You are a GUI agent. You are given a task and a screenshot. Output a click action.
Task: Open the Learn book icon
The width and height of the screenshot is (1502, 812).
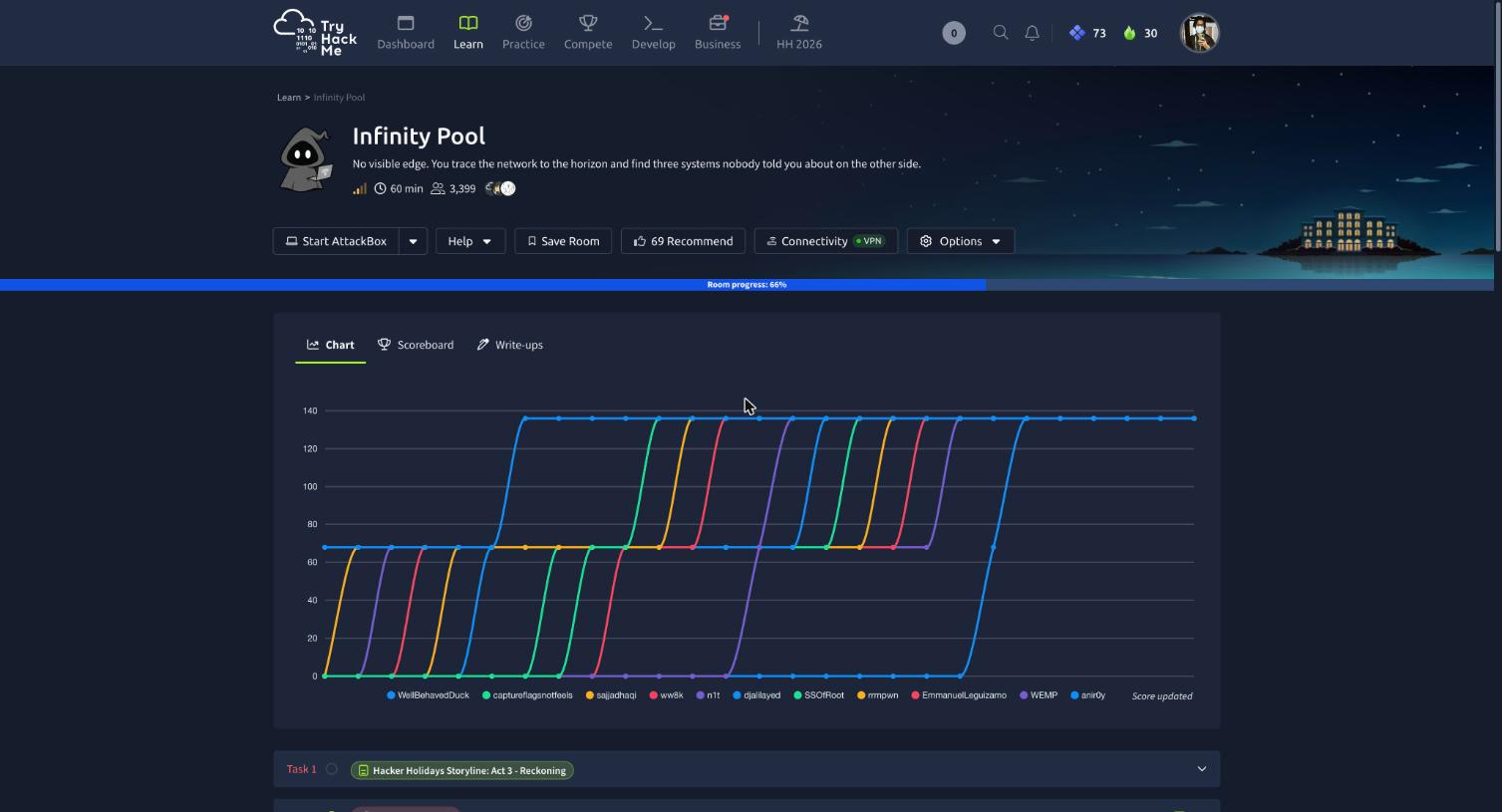(x=468, y=23)
